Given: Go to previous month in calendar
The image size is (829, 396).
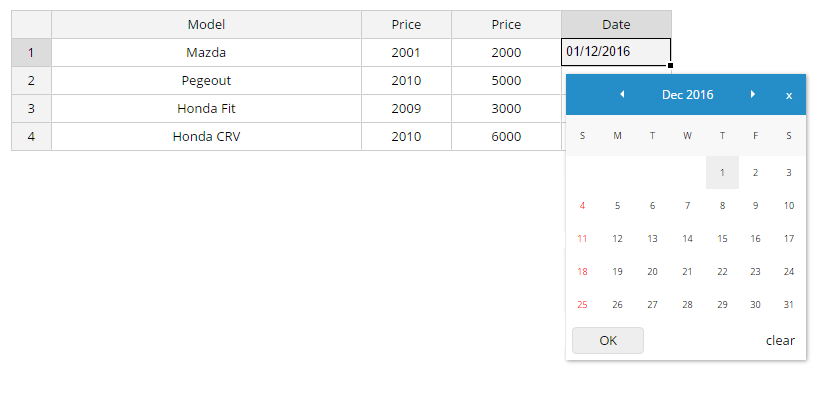Looking at the screenshot, I should tap(622, 95).
